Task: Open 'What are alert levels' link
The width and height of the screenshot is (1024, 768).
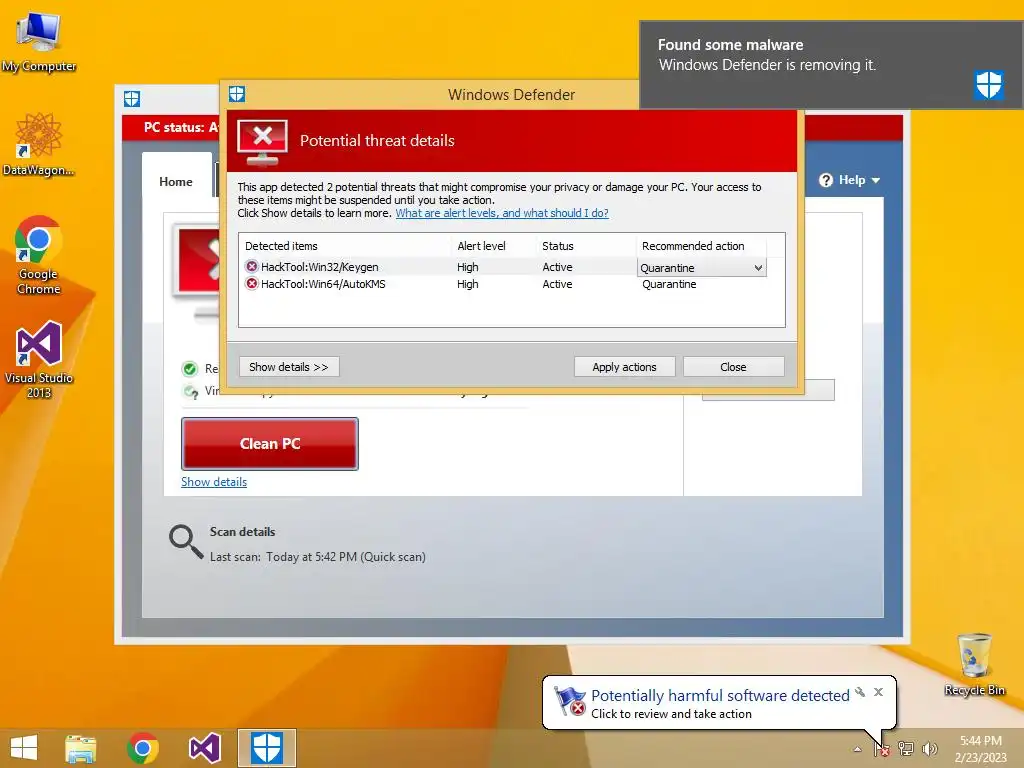Action: coord(502,213)
